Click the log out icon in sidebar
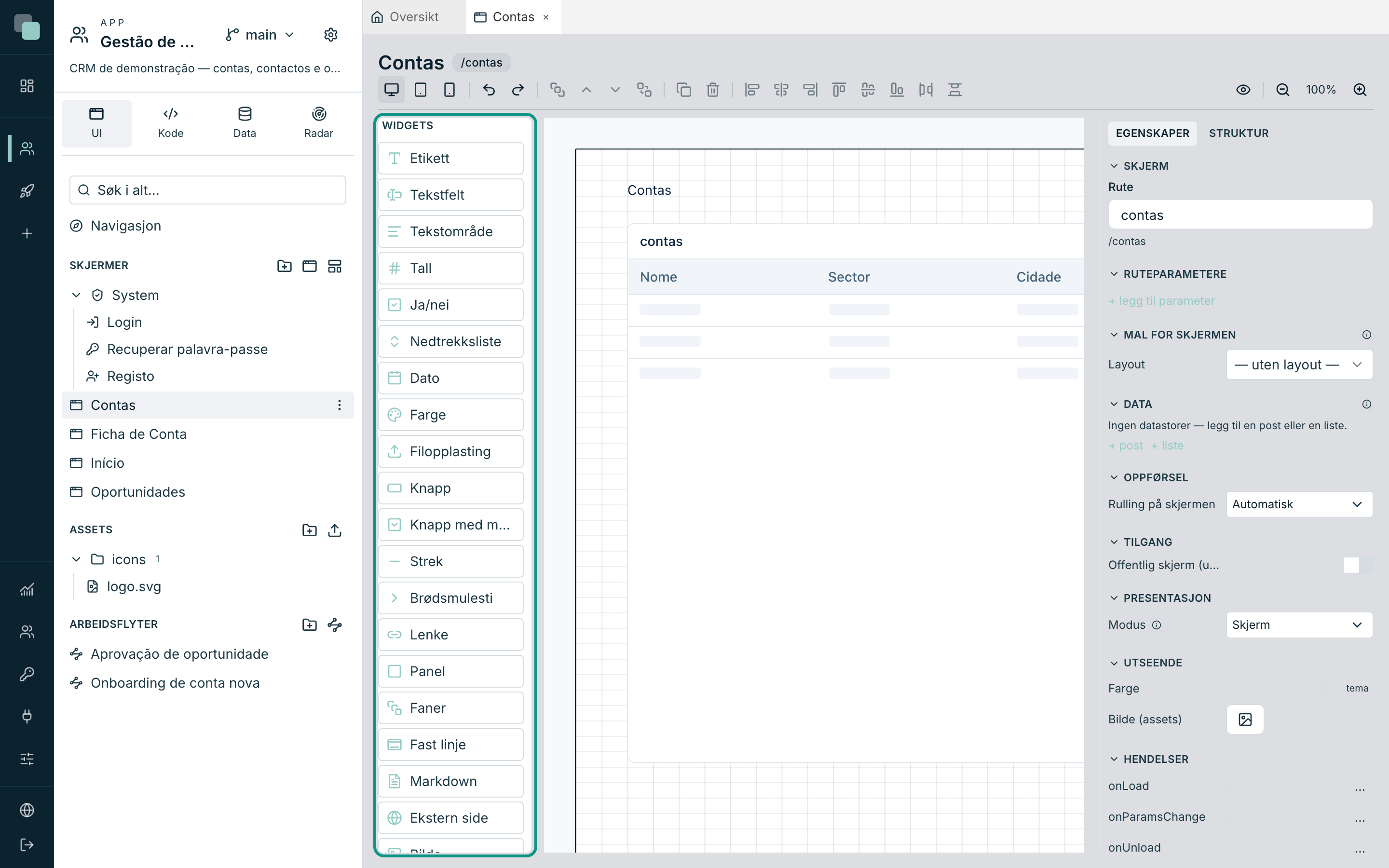This screenshot has width=1389, height=868. tap(27, 844)
